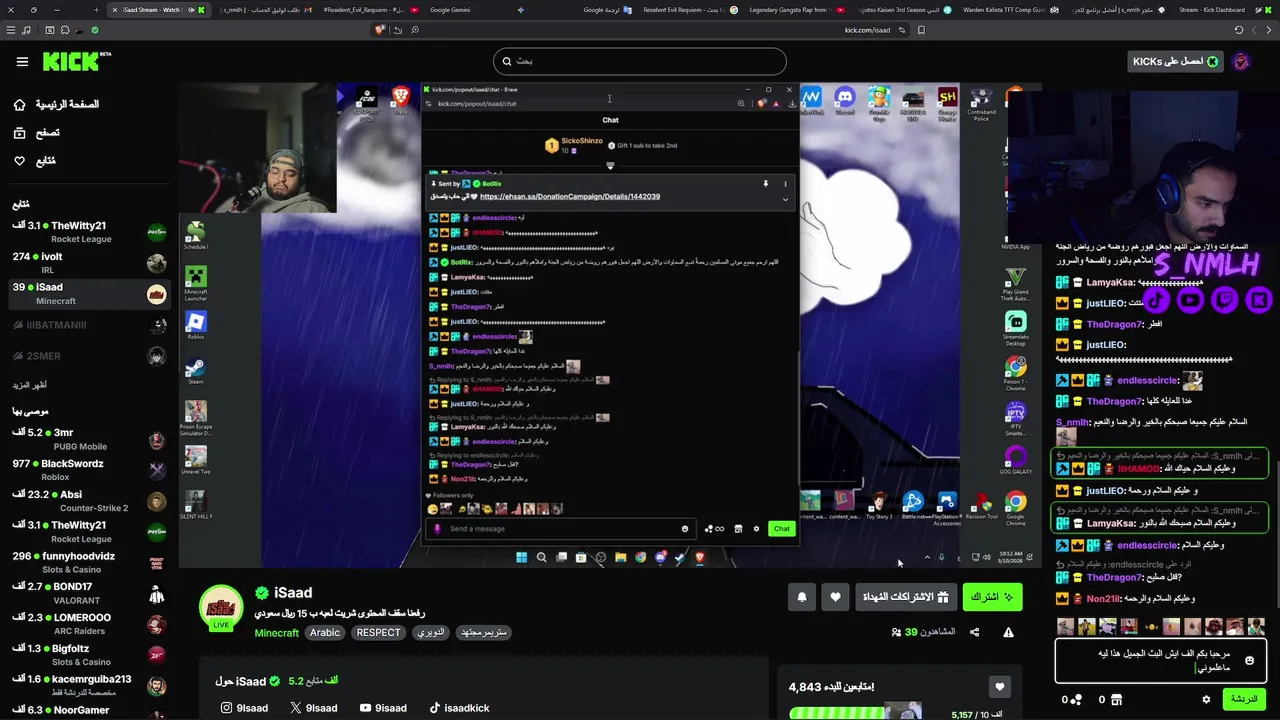Expand Show more in following list
The height and width of the screenshot is (720, 1280).
[30, 385]
